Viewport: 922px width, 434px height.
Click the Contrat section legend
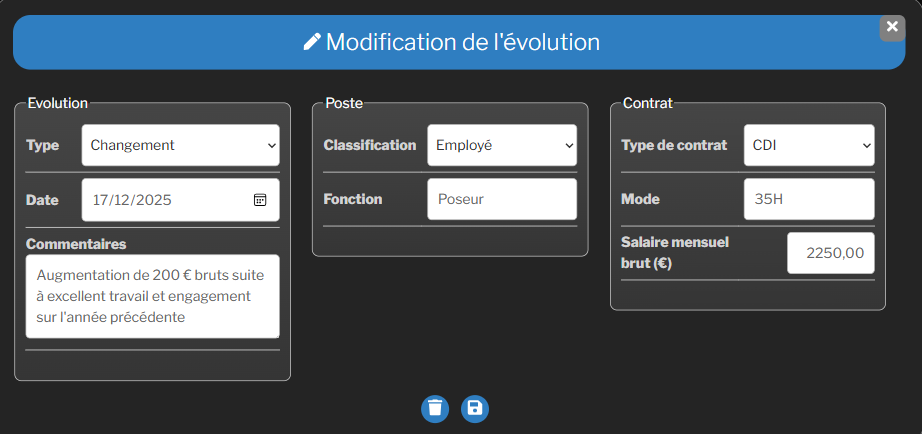click(x=647, y=102)
